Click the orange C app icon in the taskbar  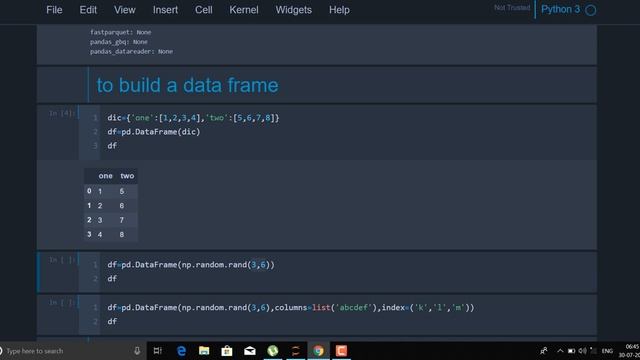(x=341, y=351)
